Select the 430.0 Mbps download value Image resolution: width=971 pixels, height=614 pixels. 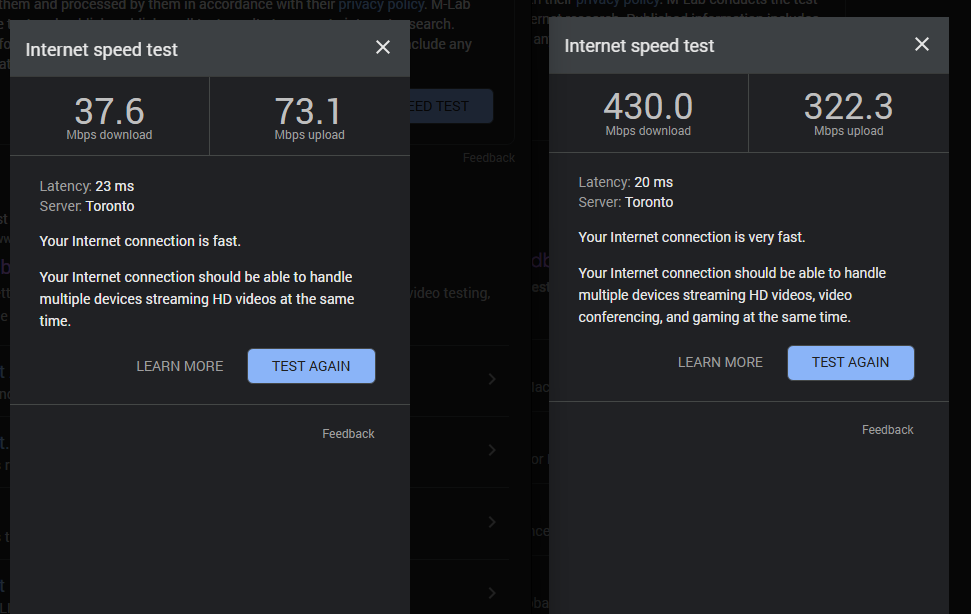point(648,107)
